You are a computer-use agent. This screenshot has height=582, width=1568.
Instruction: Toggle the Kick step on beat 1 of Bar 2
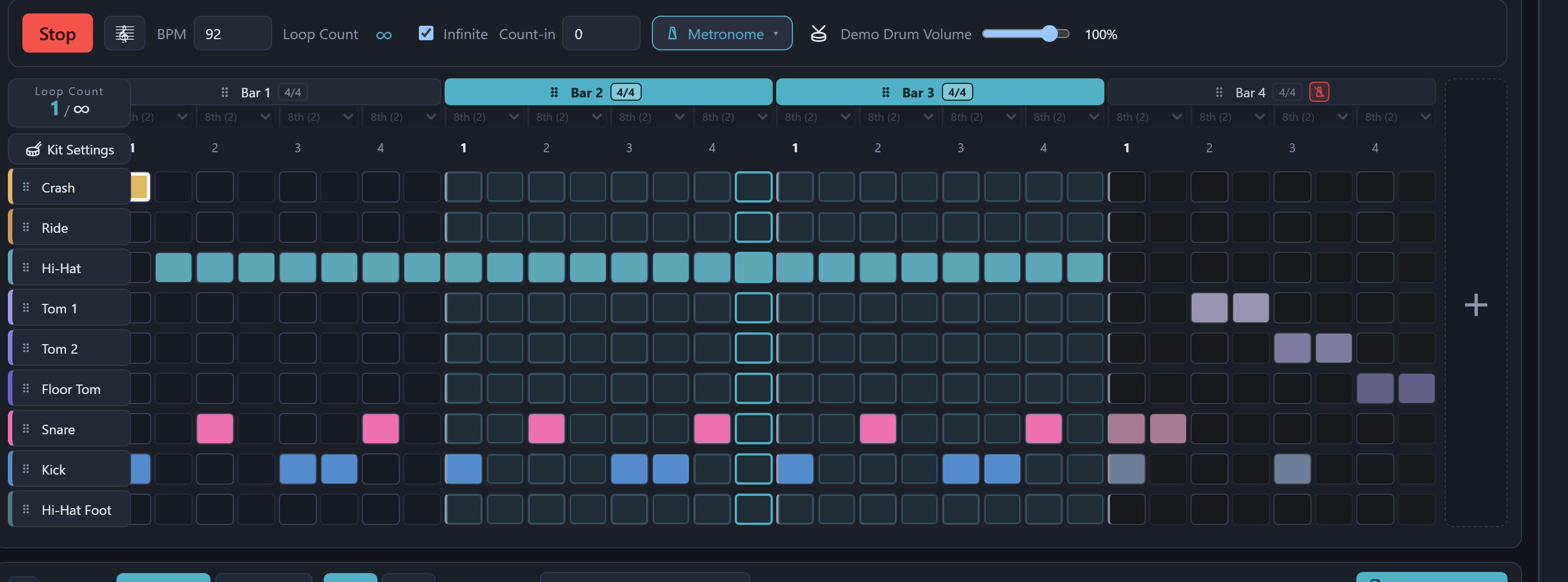(x=463, y=469)
